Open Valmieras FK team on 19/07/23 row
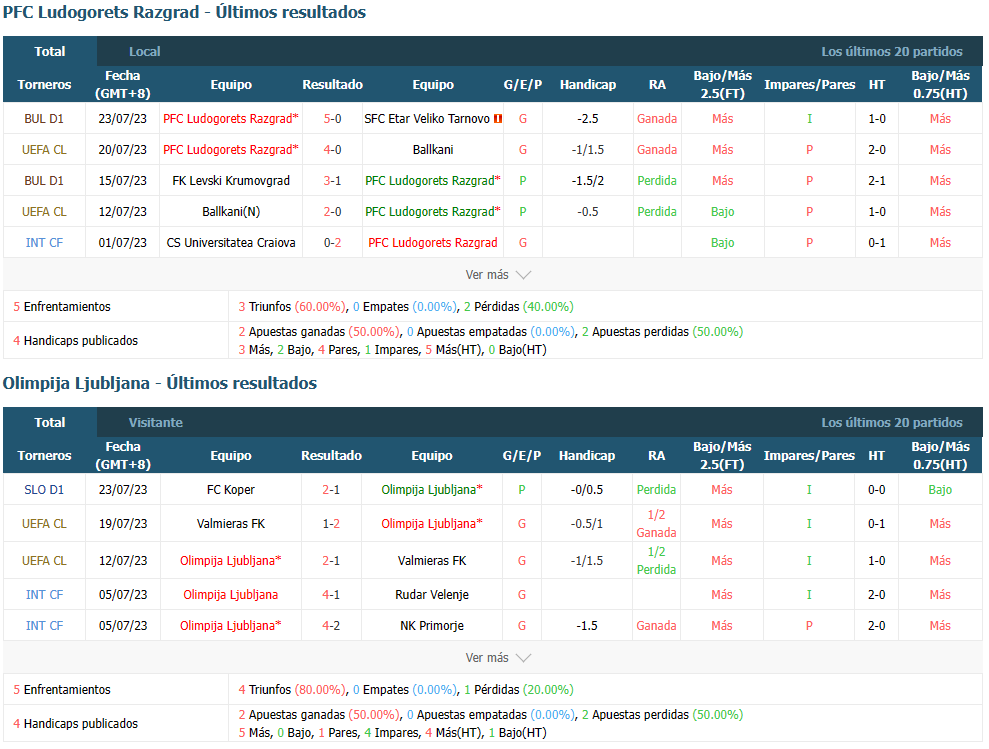The height and width of the screenshot is (749, 989). click(231, 524)
